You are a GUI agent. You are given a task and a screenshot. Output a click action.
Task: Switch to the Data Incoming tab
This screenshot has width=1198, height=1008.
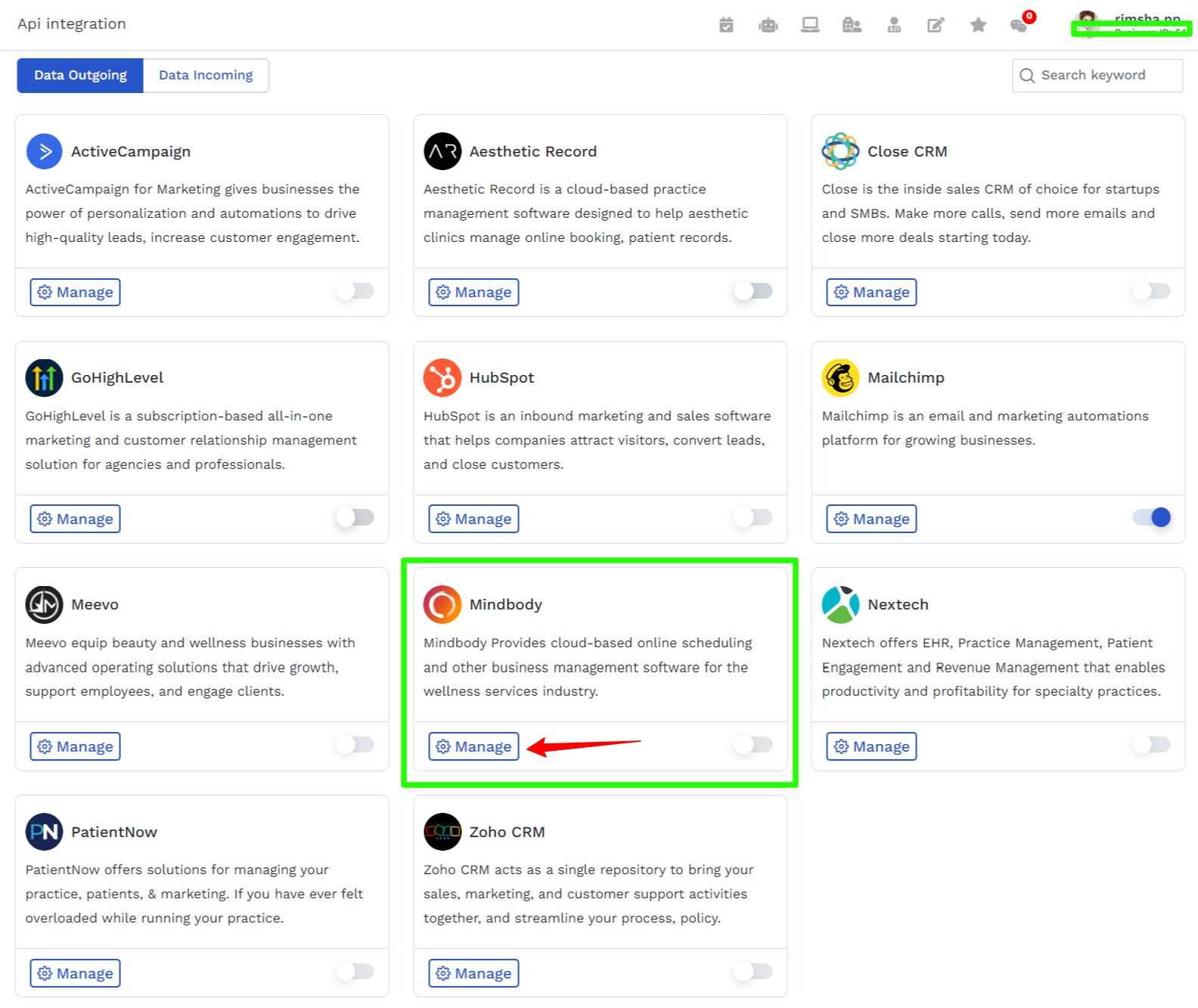click(206, 76)
